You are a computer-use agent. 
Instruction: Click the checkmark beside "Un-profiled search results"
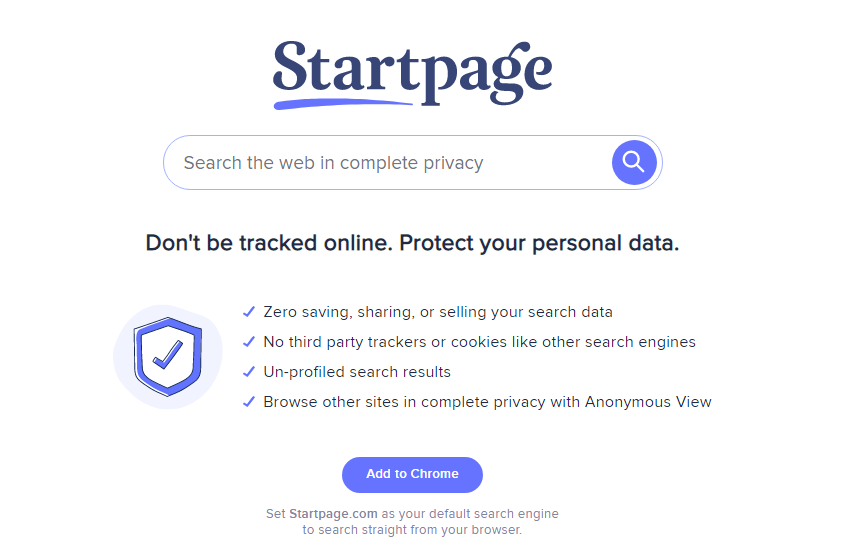click(249, 372)
